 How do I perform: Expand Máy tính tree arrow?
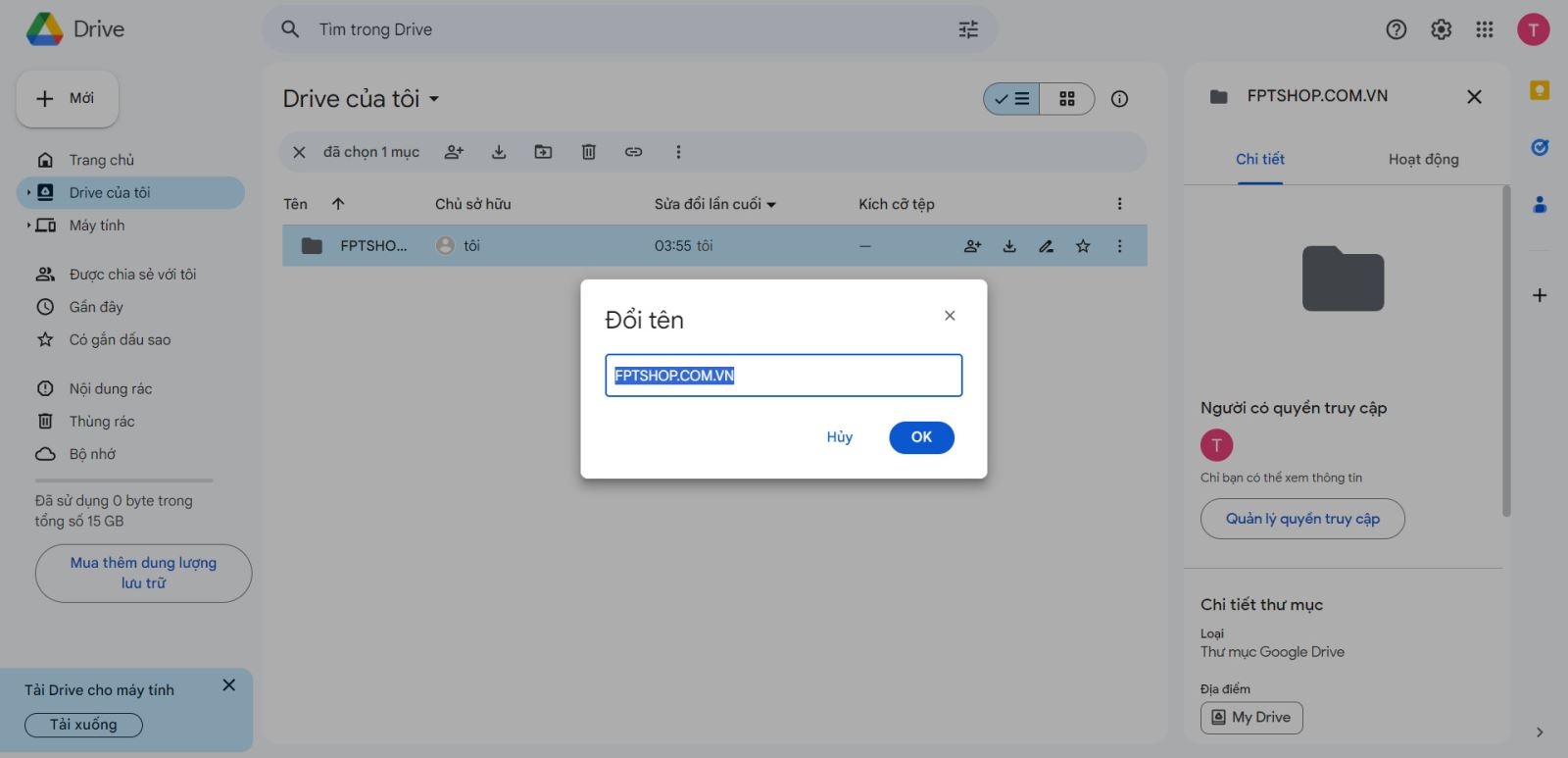coord(28,226)
